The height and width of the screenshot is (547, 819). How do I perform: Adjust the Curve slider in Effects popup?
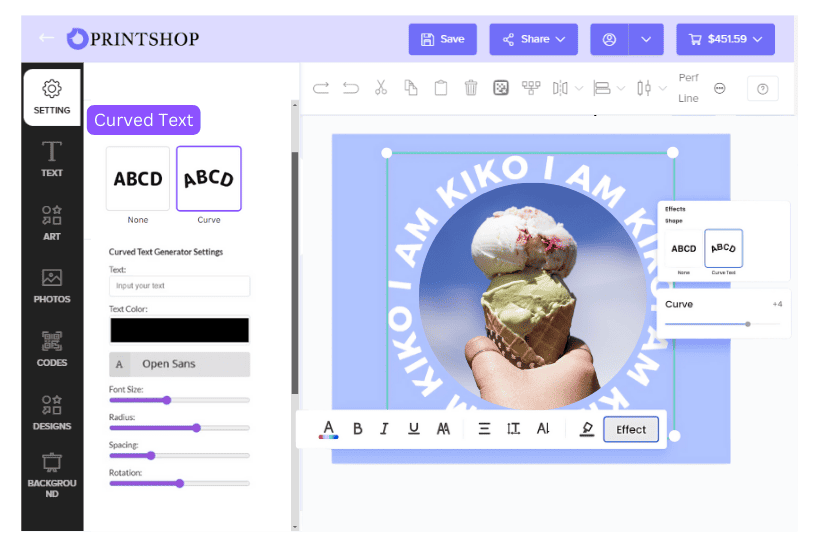click(747, 324)
